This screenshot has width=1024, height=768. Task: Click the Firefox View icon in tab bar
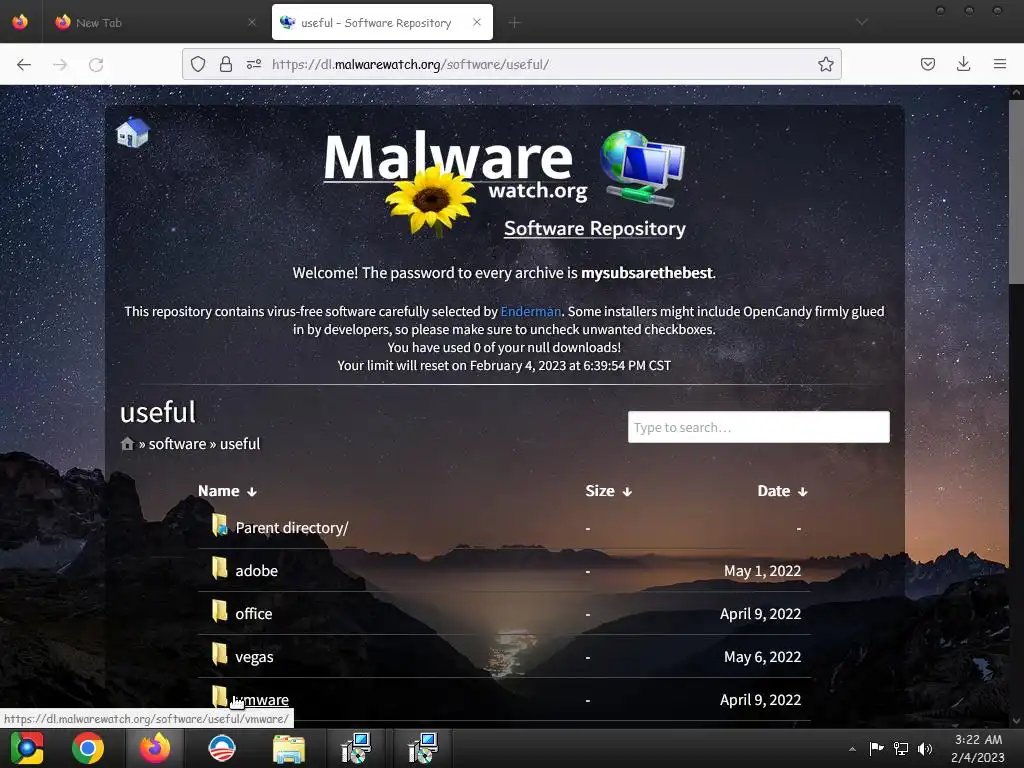[x=20, y=22]
